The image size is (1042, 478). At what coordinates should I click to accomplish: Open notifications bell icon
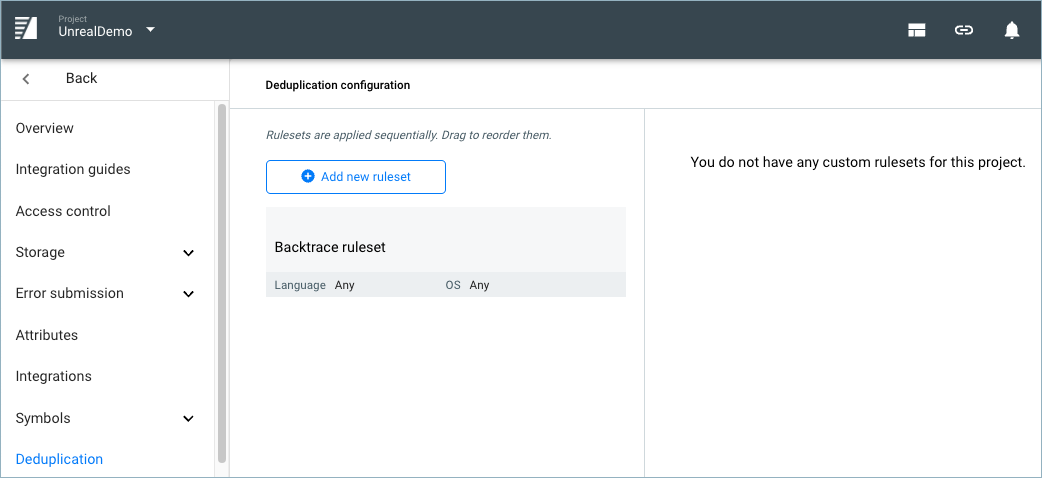click(1011, 30)
